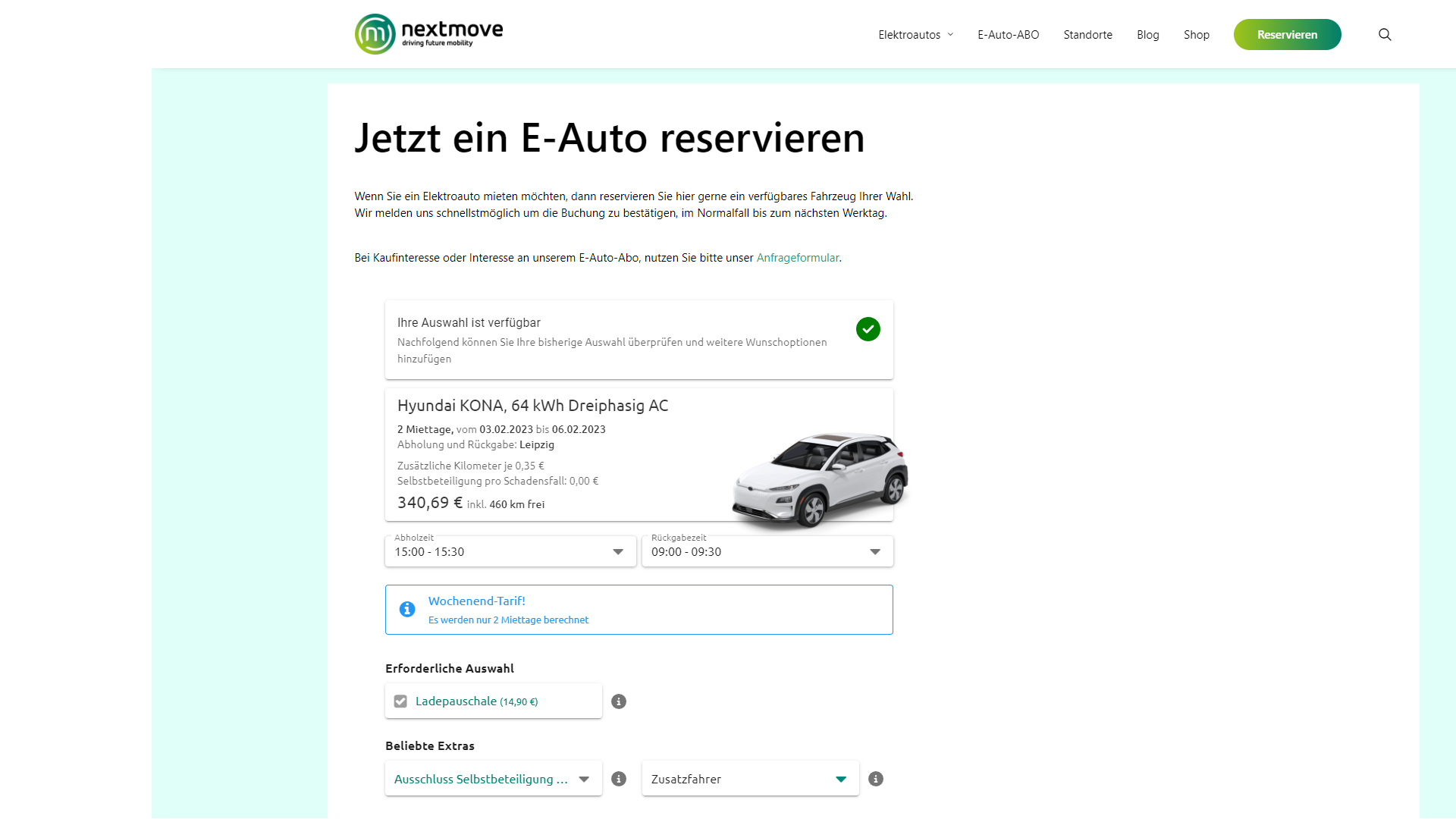Click the white Hyundai KONA image

click(819, 479)
